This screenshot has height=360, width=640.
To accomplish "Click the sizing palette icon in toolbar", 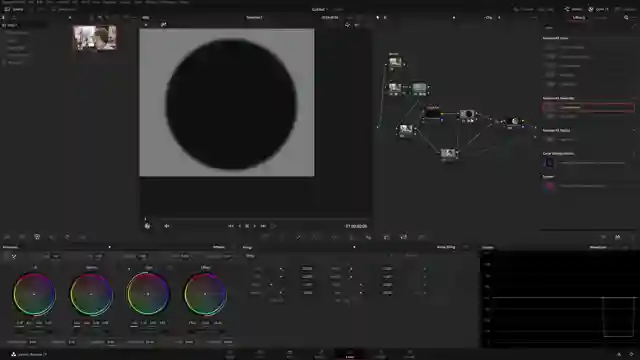I will coord(403,237).
